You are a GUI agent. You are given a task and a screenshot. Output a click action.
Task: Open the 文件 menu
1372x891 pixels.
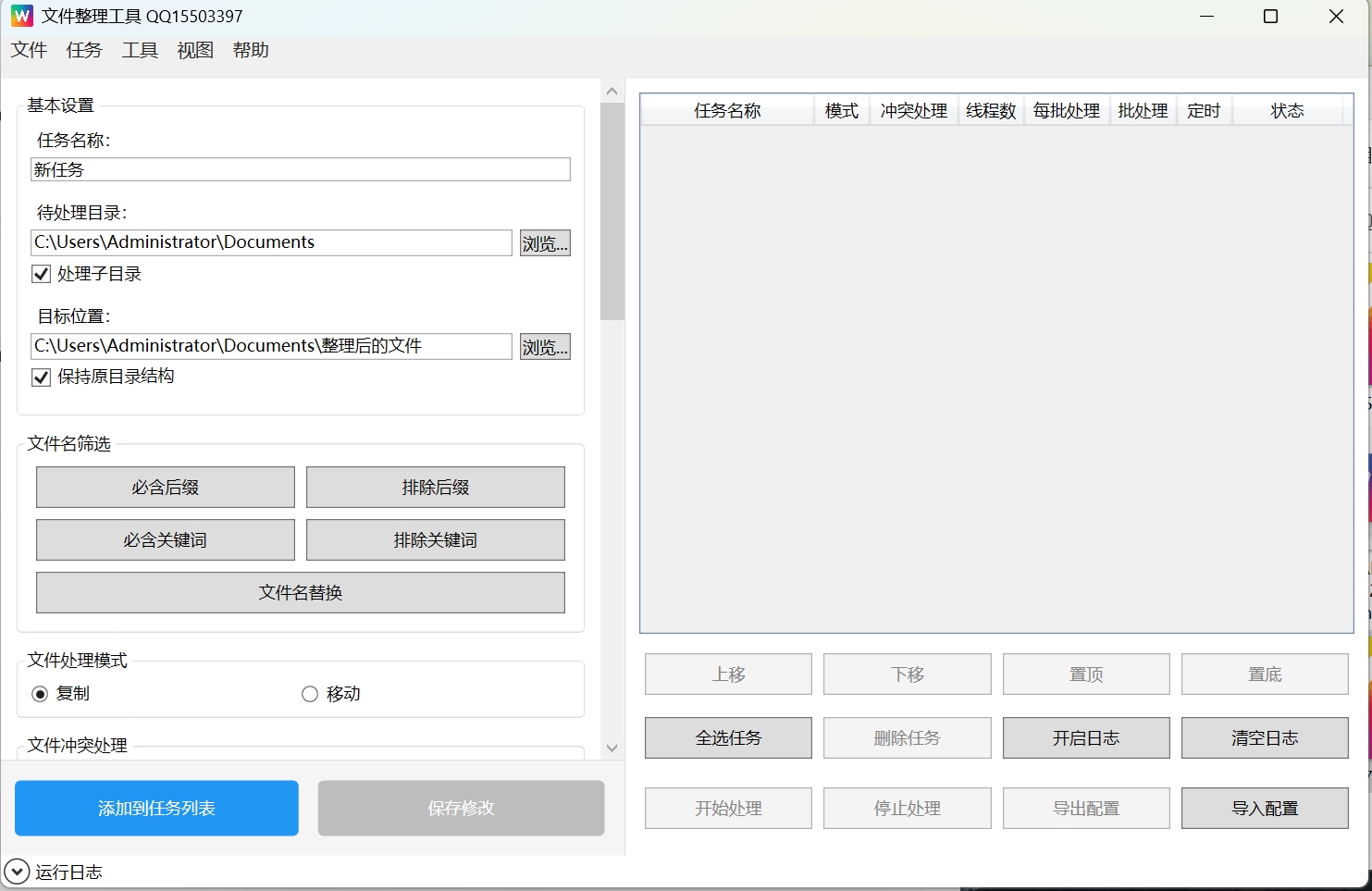(28, 50)
